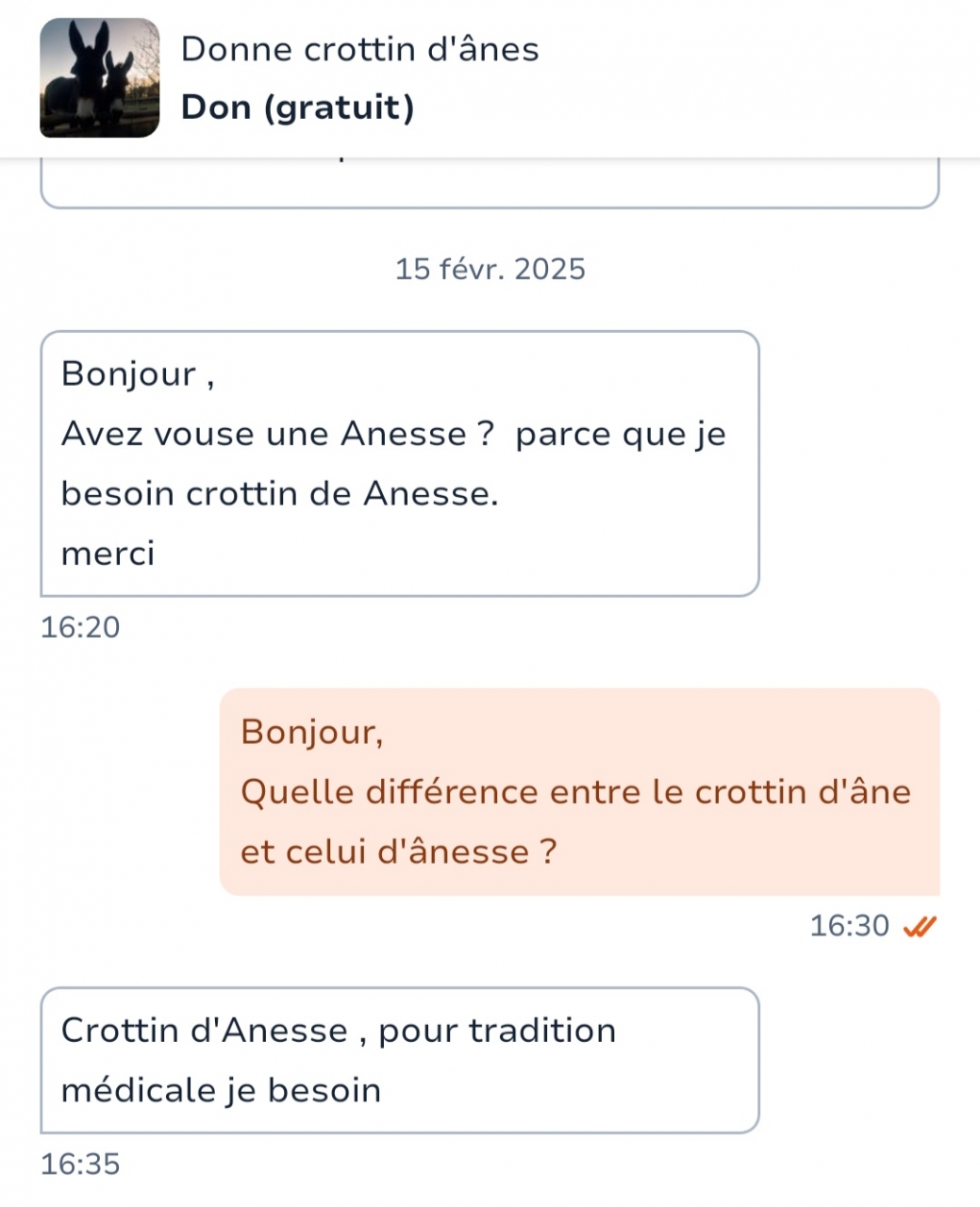This screenshot has width=980, height=1207.
Task: Click the 16:20 message timestamp
Action: click(80, 628)
